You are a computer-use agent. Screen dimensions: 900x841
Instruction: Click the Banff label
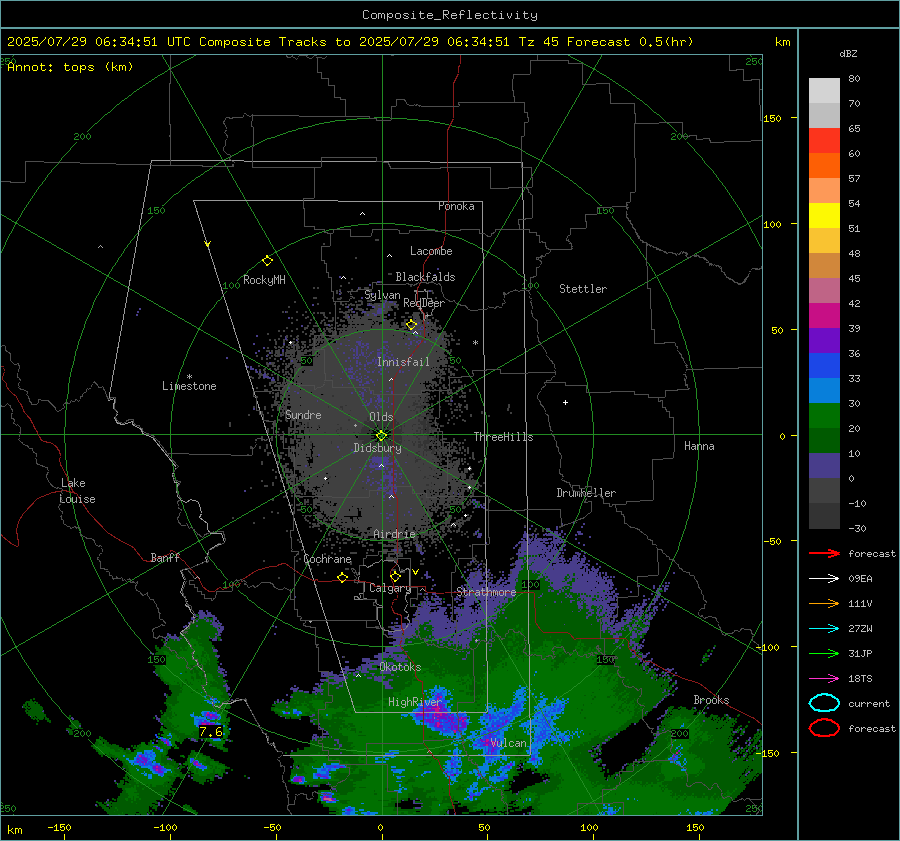165,558
